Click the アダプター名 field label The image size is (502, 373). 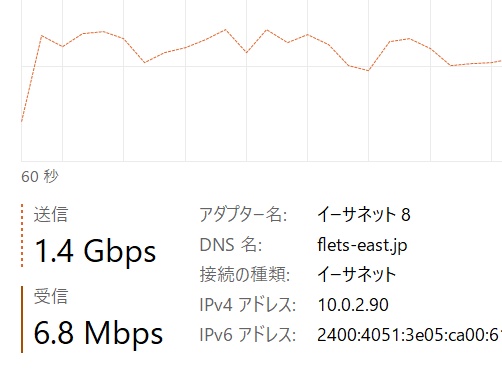(x=243, y=214)
